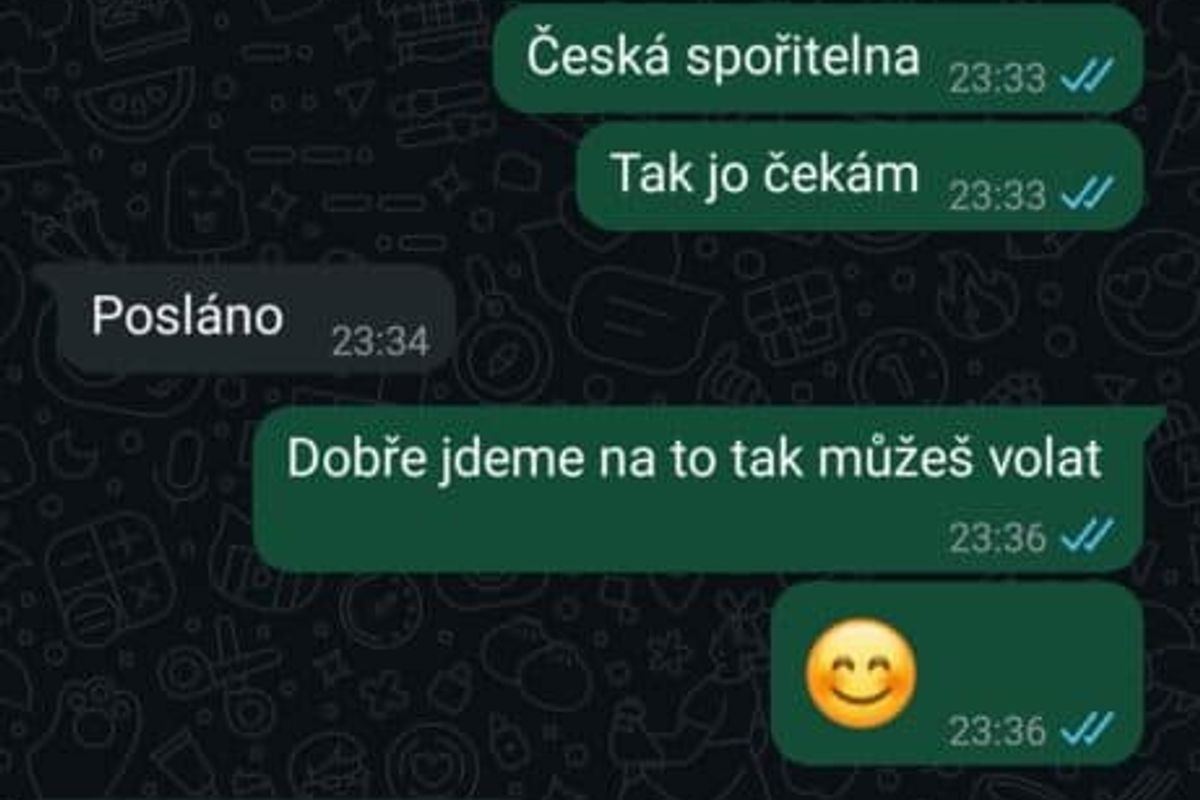The width and height of the screenshot is (1200, 800).
Task: Tap read checkmarks on Česká spořitelna message
Action: pos(1088,77)
